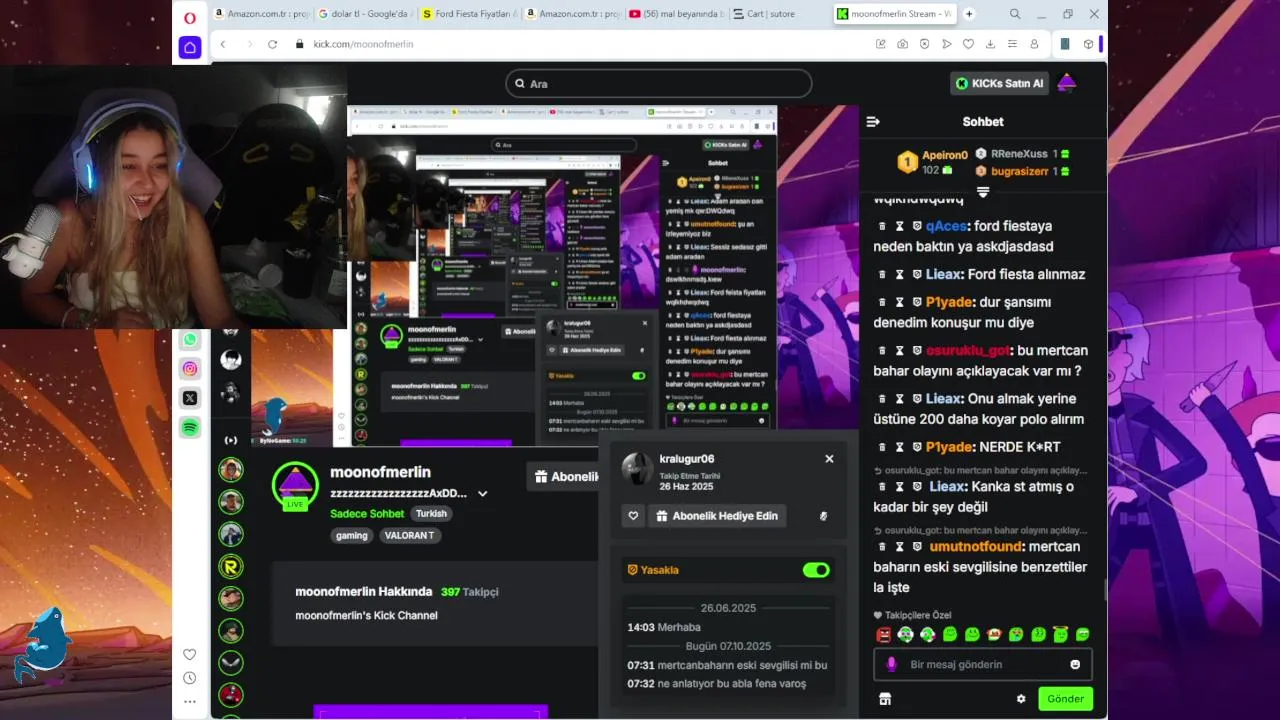Click the heart button in the kraluugur06 card

(x=633, y=516)
